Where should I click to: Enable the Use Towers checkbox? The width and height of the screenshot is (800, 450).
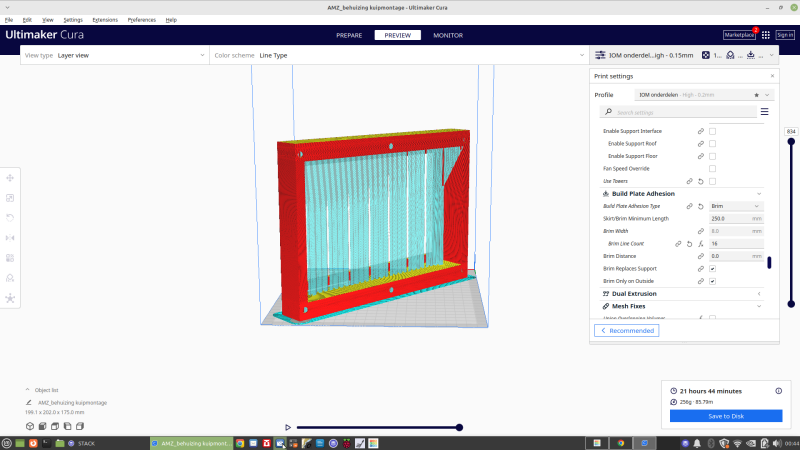[x=713, y=181]
